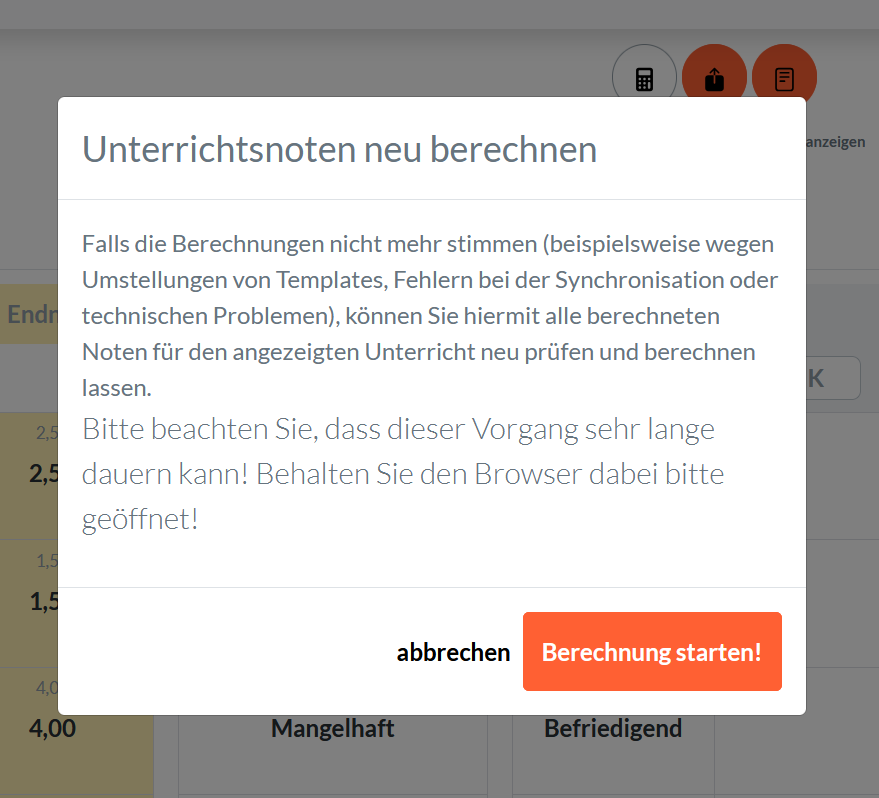
Task: Click the small grey 2,5 value
Action: (x=46, y=433)
